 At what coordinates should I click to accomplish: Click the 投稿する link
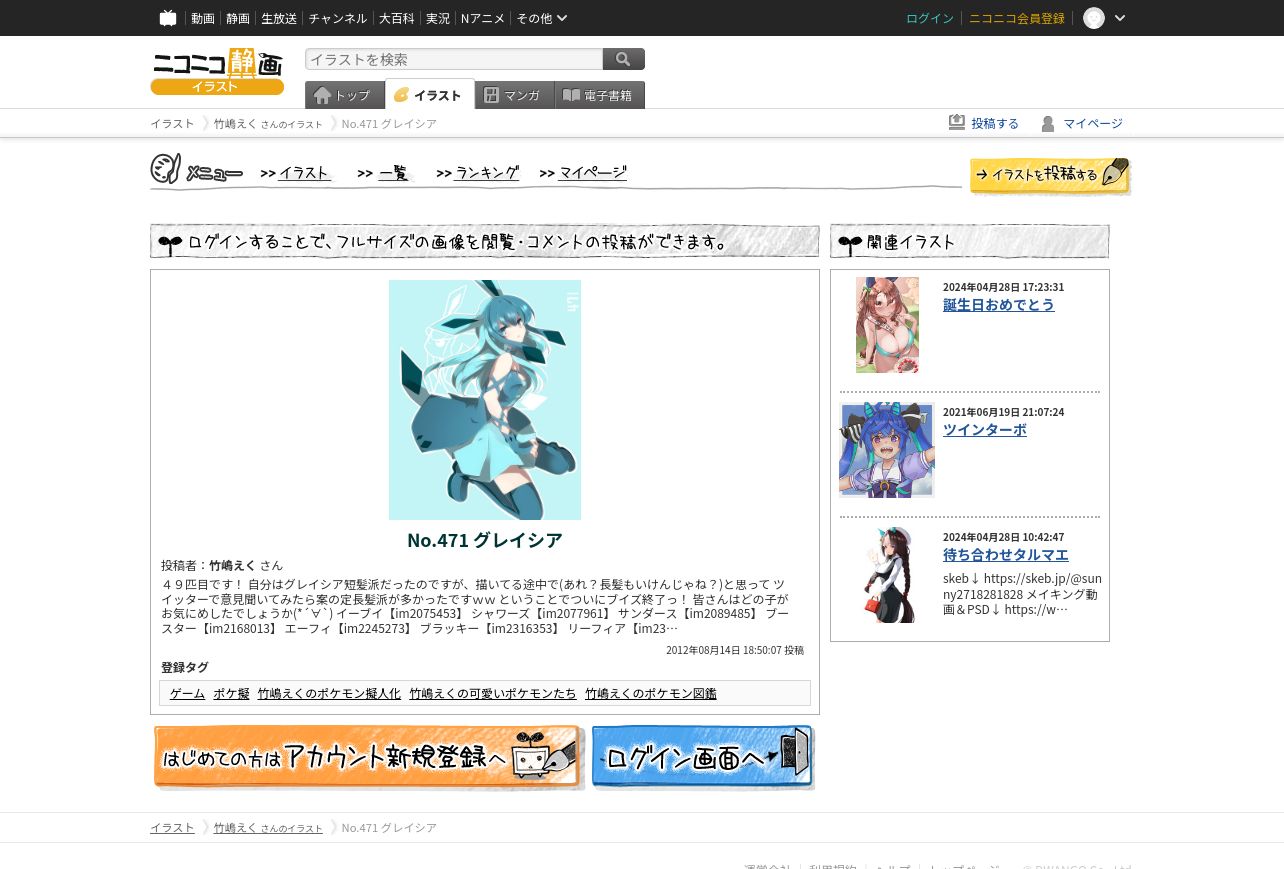coord(995,124)
